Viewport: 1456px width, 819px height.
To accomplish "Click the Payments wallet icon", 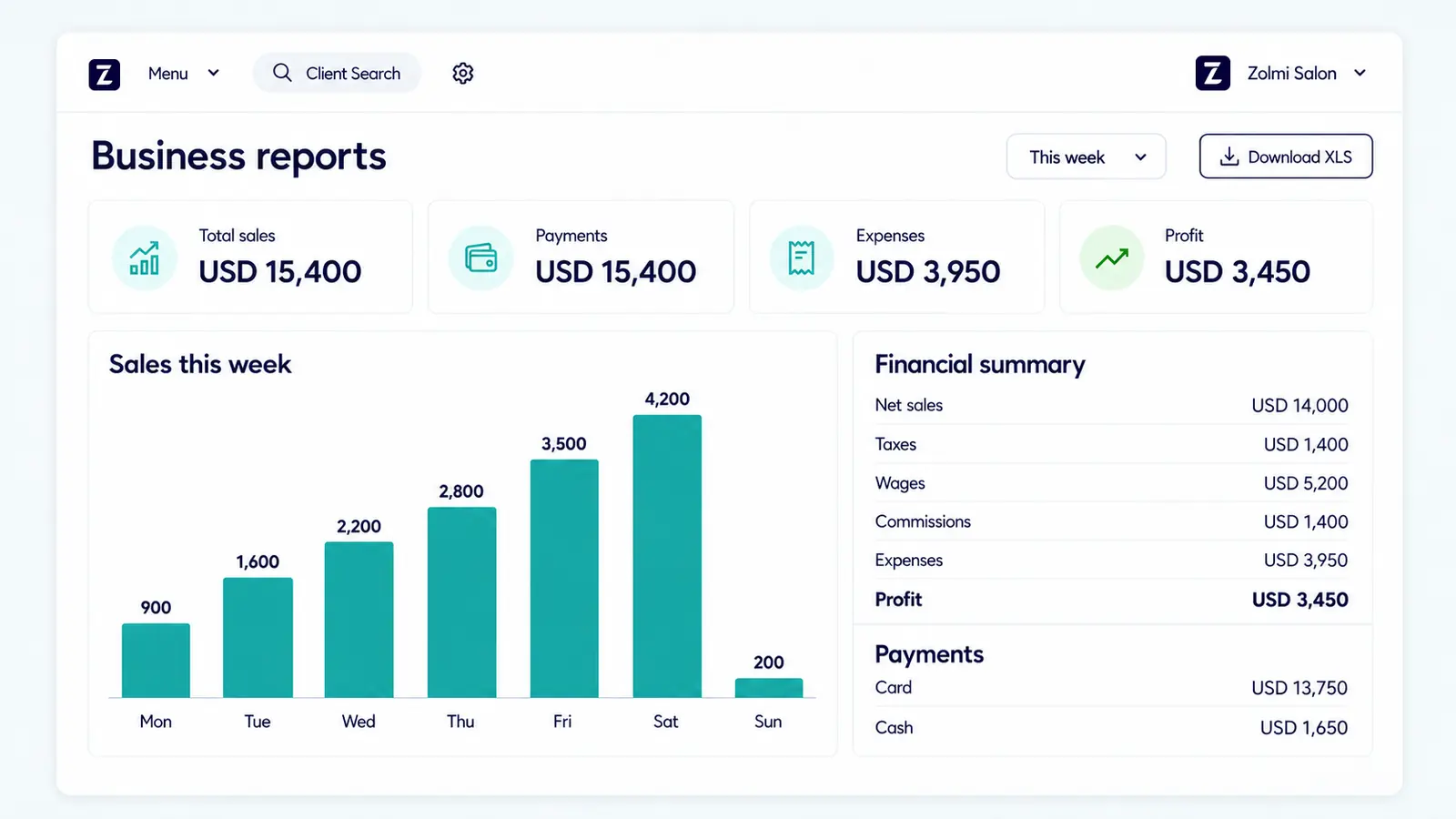I will click(x=481, y=258).
